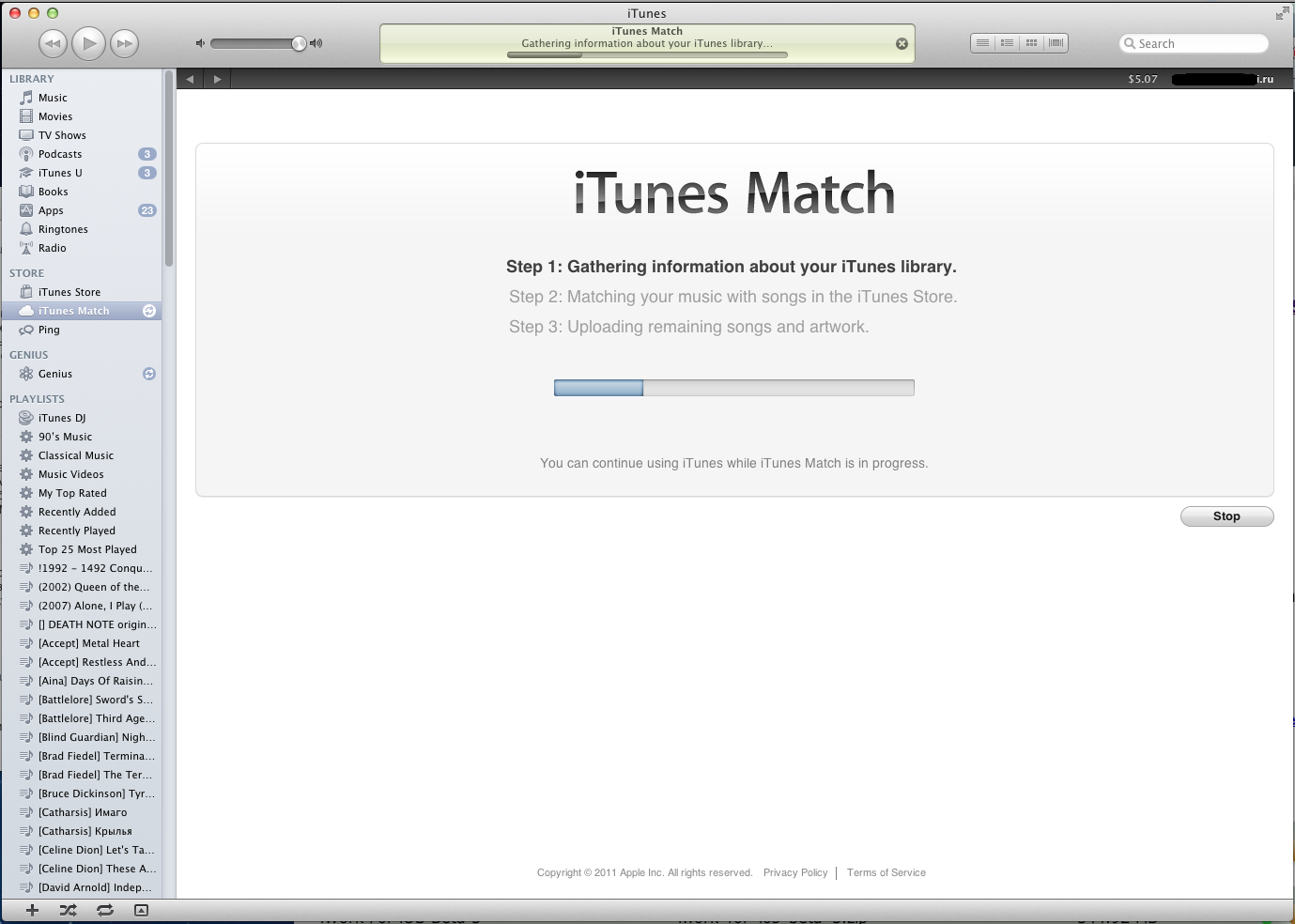
Task: Click the Stop button
Action: point(1226,516)
